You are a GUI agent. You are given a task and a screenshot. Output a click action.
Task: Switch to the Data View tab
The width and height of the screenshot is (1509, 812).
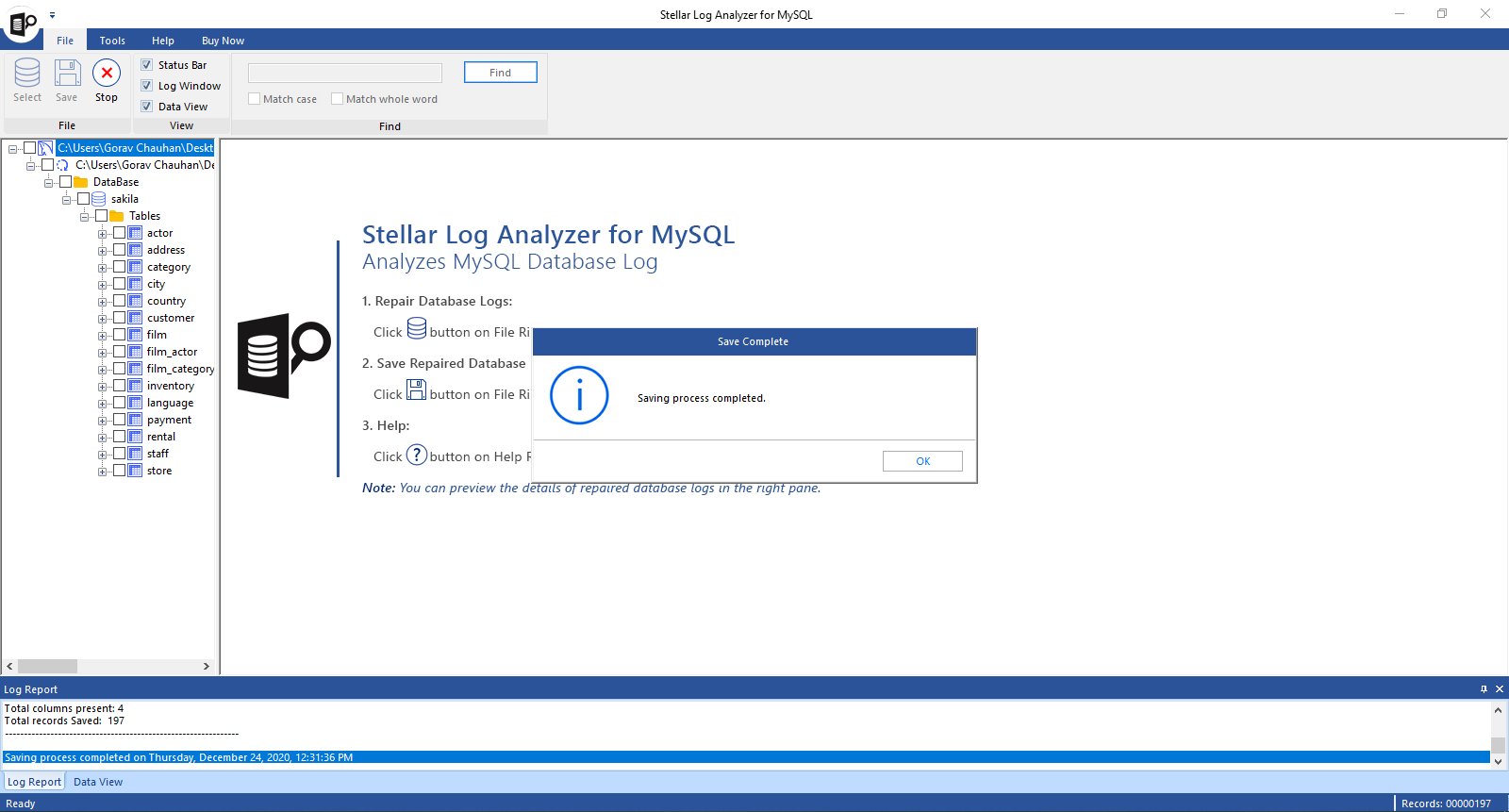tap(98, 782)
